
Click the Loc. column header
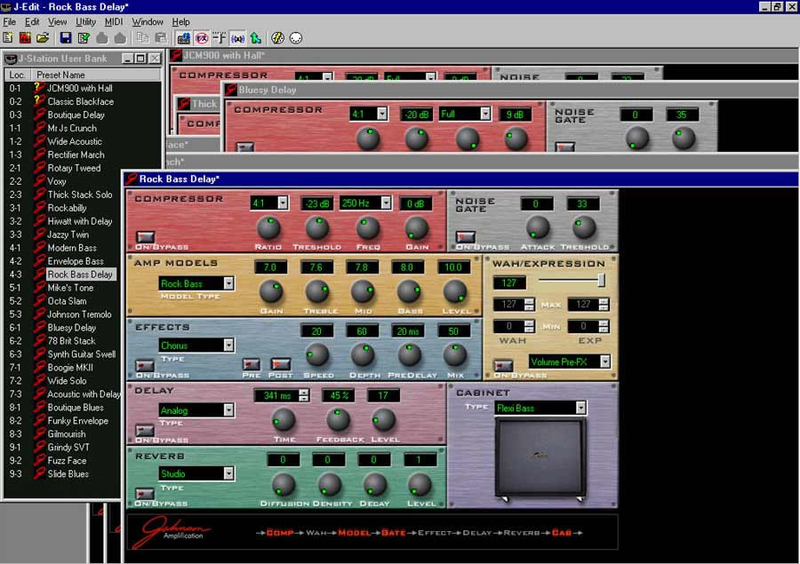point(17,75)
